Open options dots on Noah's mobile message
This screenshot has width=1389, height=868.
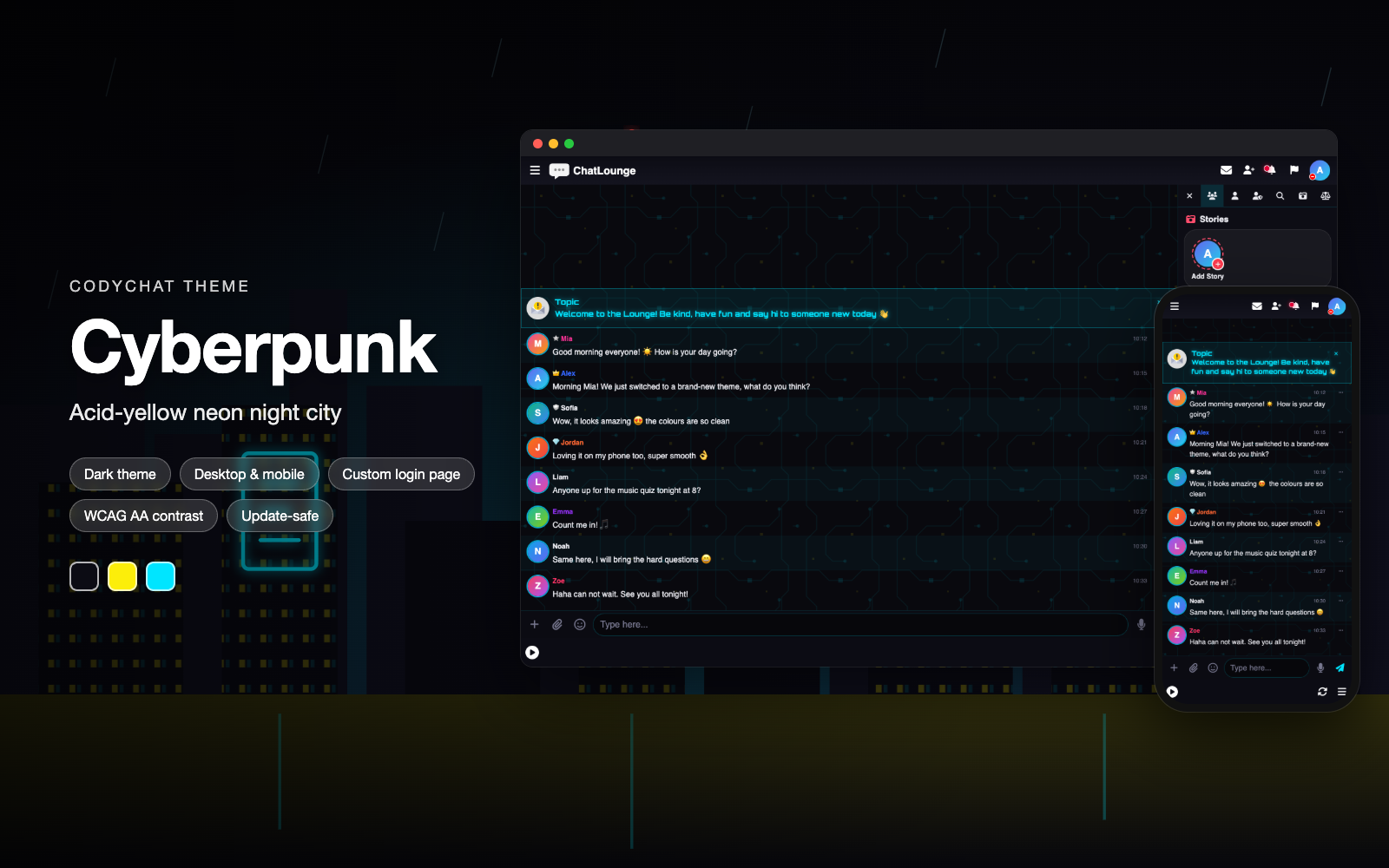1340,601
